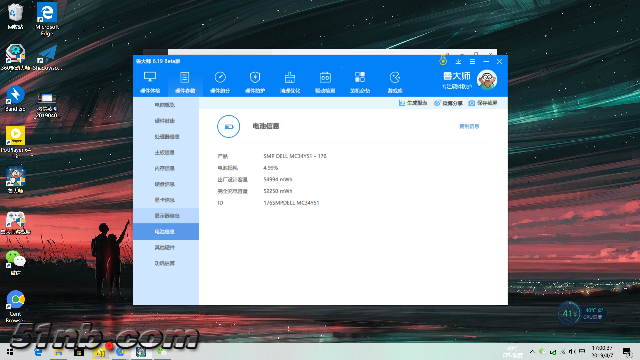The width and height of the screenshot is (640, 360).
Task: Click the battery wear value "4.99%"
Action: tap(271, 168)
